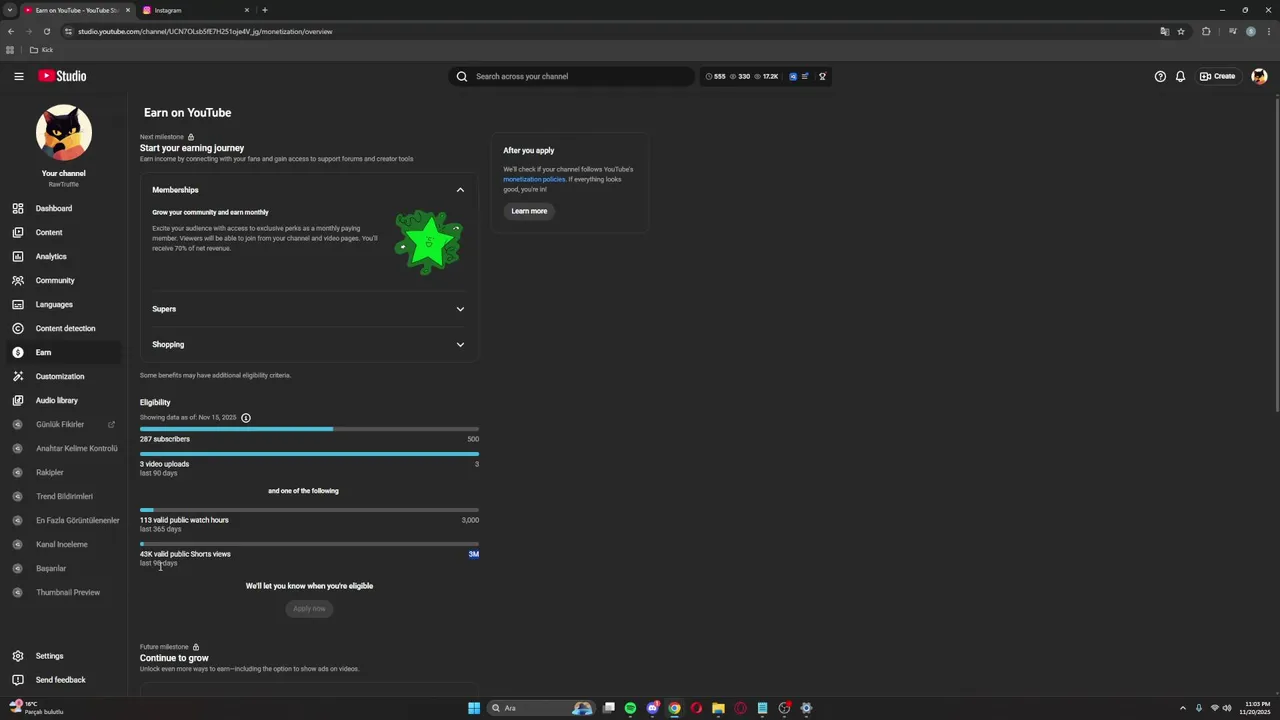The width and height of the screenshot is (1280, 720).
Task: Click the Windows taskbar search box
Action: point(540,708)
